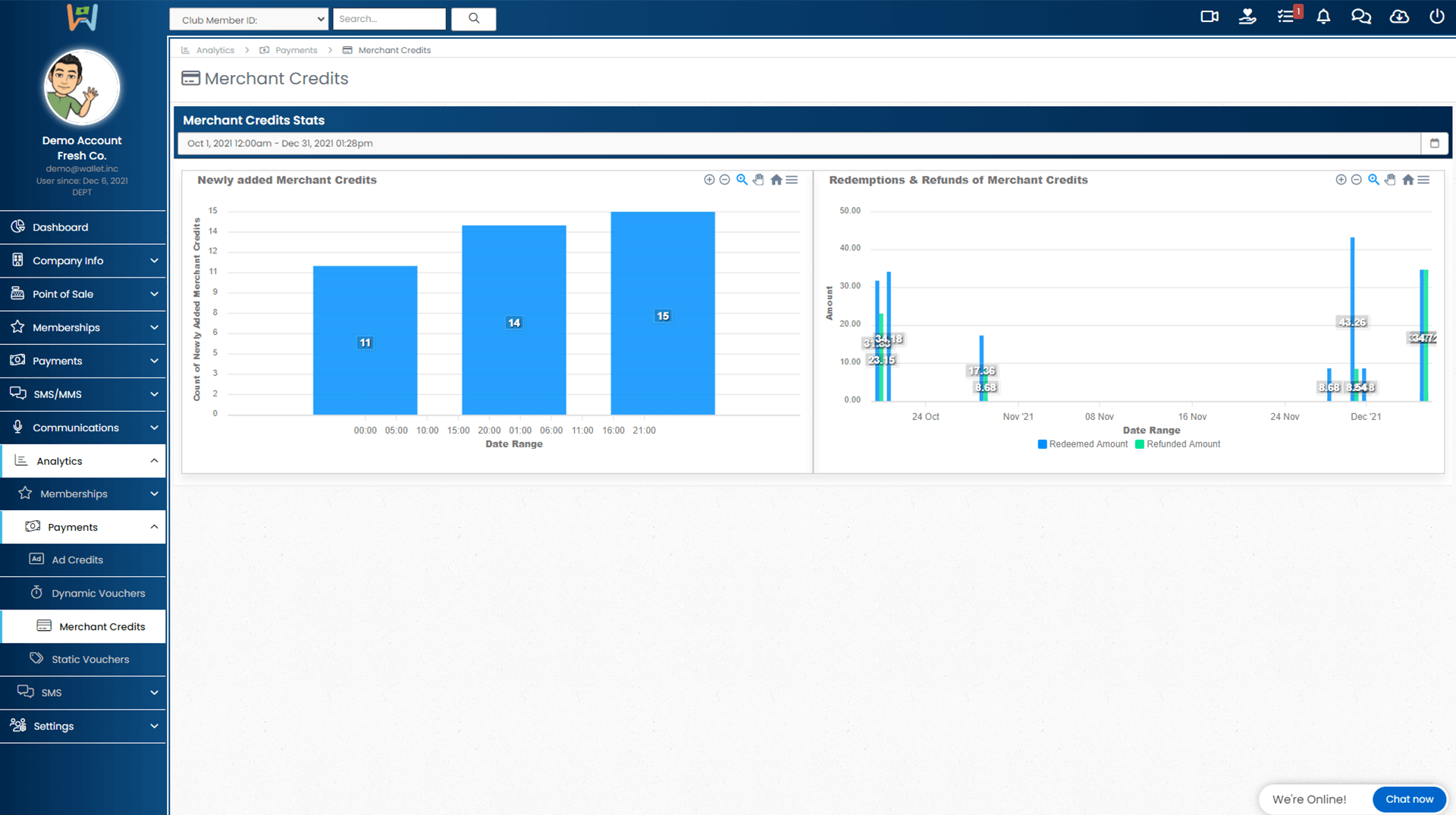Open the Club Member ID dropdown
The height and width of the screenshot is (815, 1456).
tap(249, 20)
